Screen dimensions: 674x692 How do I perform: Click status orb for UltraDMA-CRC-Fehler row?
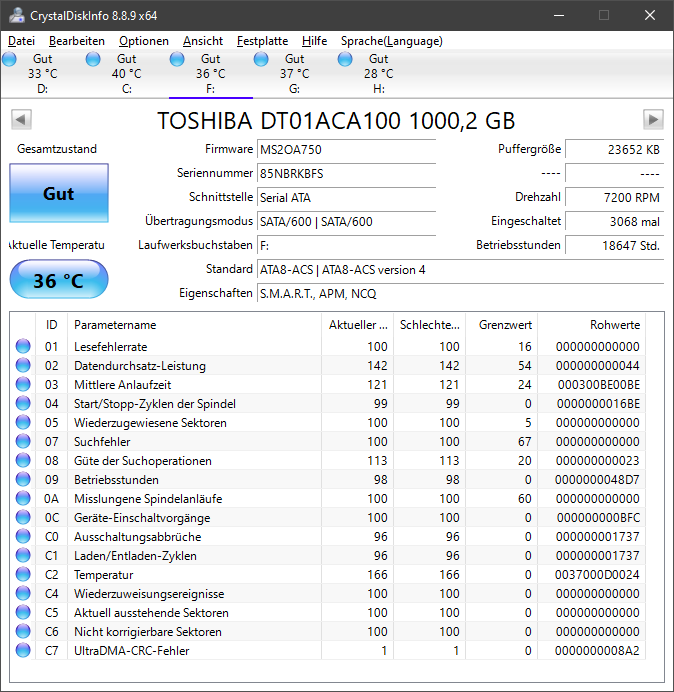[x=23, y=651]
